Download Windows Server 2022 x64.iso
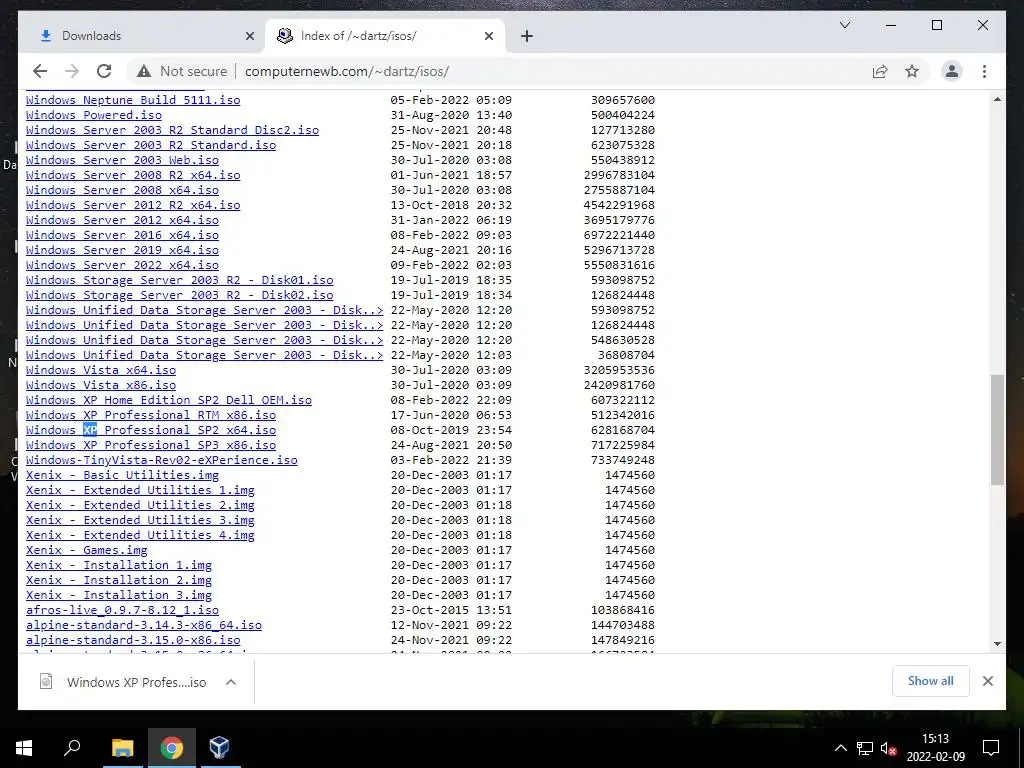1024x768 pixels. 122,265
